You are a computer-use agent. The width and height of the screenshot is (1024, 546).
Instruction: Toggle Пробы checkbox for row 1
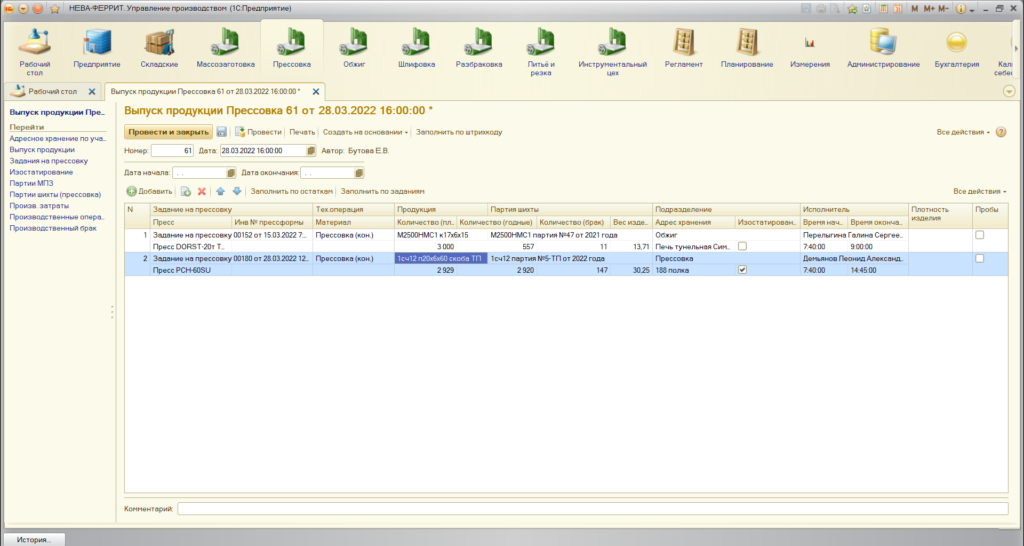[x=979, y=235]
